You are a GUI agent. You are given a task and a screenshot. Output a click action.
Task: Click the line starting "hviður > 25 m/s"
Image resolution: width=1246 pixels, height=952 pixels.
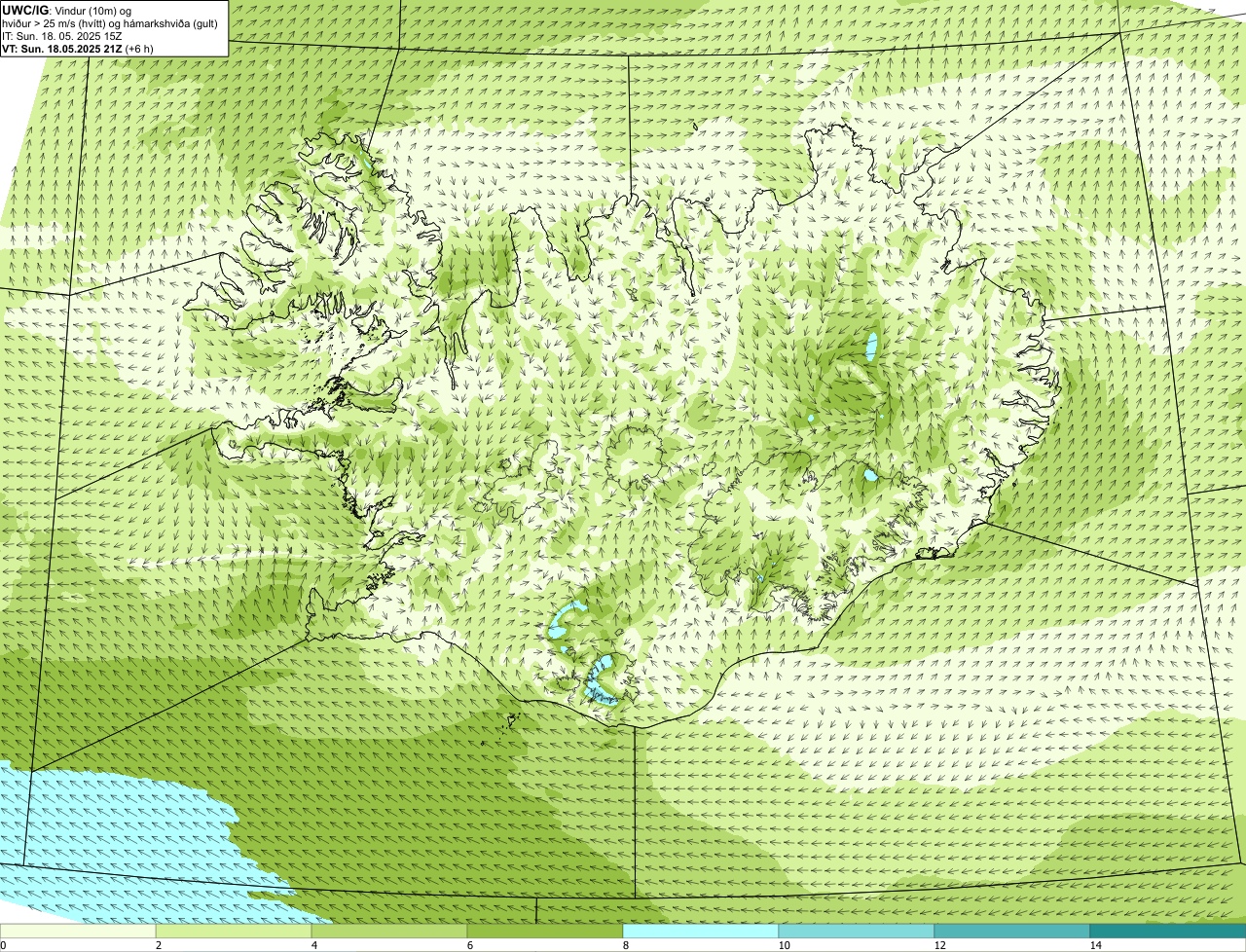pos(110,23)
